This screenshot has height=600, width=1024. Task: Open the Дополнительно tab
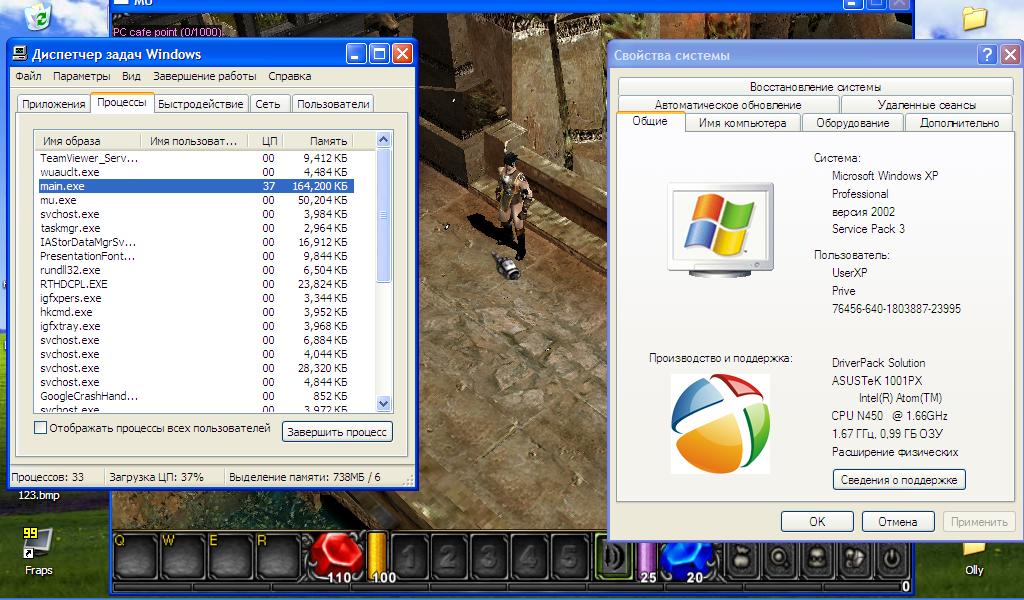(959, 123)
